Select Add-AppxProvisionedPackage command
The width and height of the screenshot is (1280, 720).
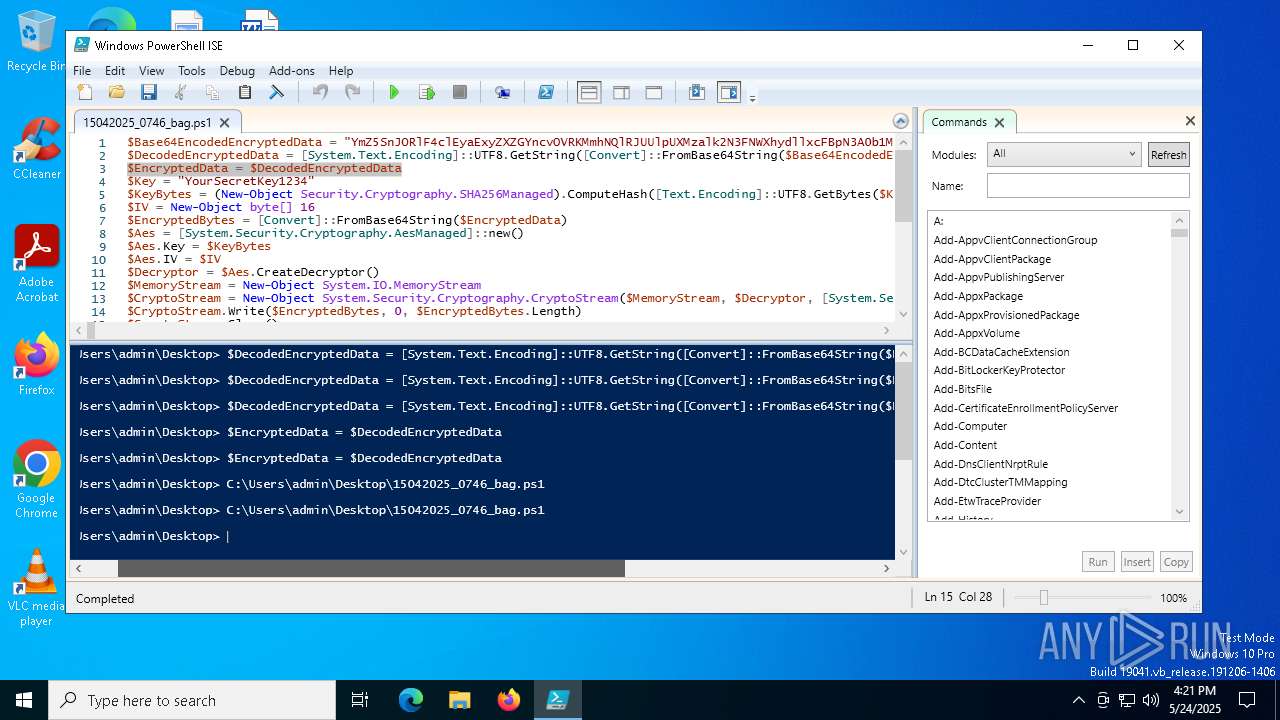(1006, 315)
